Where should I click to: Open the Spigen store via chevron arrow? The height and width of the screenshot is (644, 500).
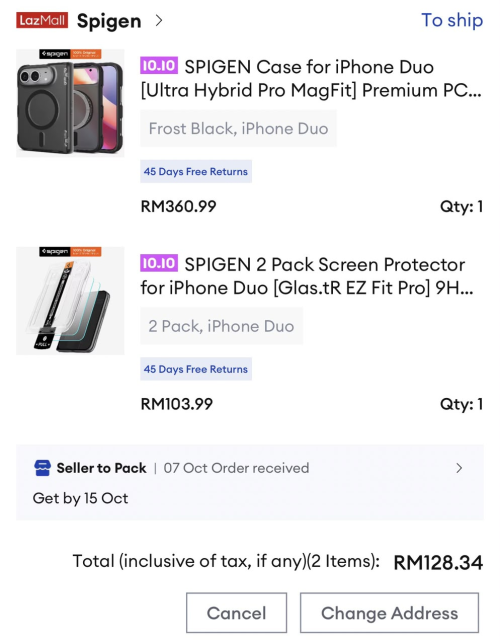pyautogui.click(x=159, y=20)
